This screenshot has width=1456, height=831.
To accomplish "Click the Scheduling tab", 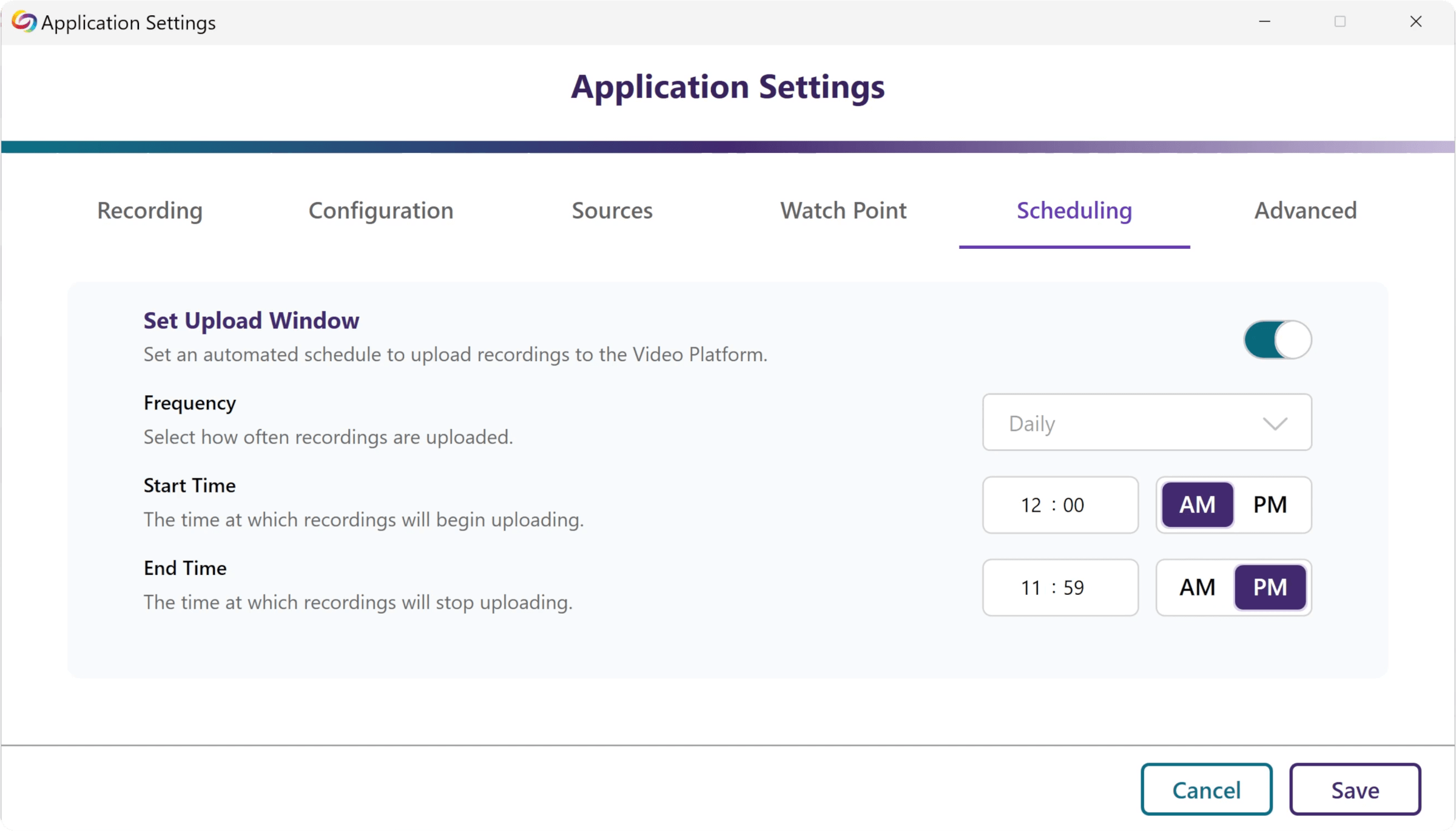I will 1074,210.
